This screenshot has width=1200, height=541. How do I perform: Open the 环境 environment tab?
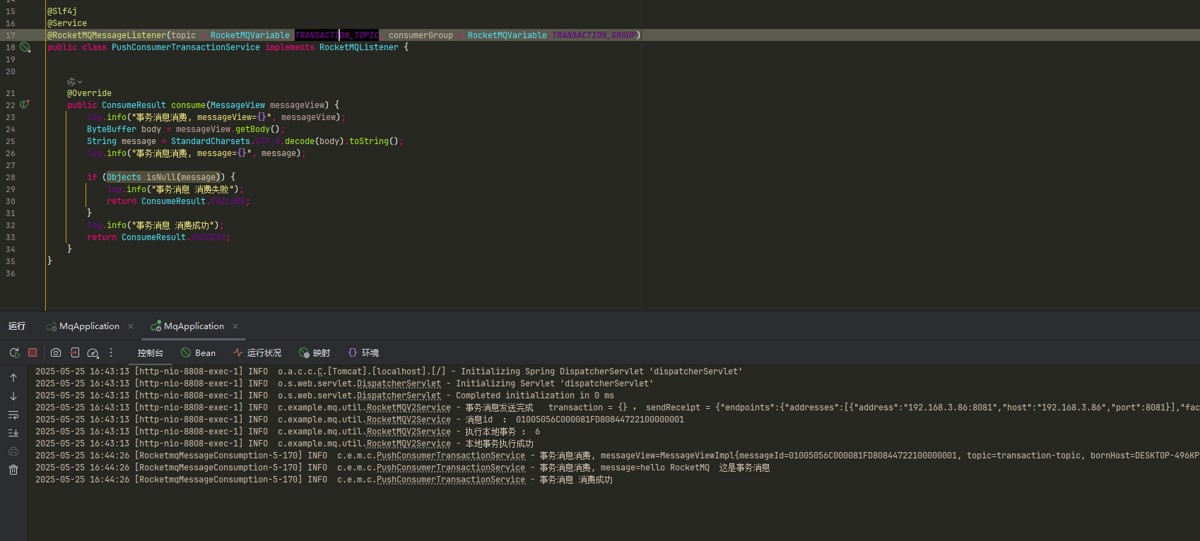click(363, 353)
